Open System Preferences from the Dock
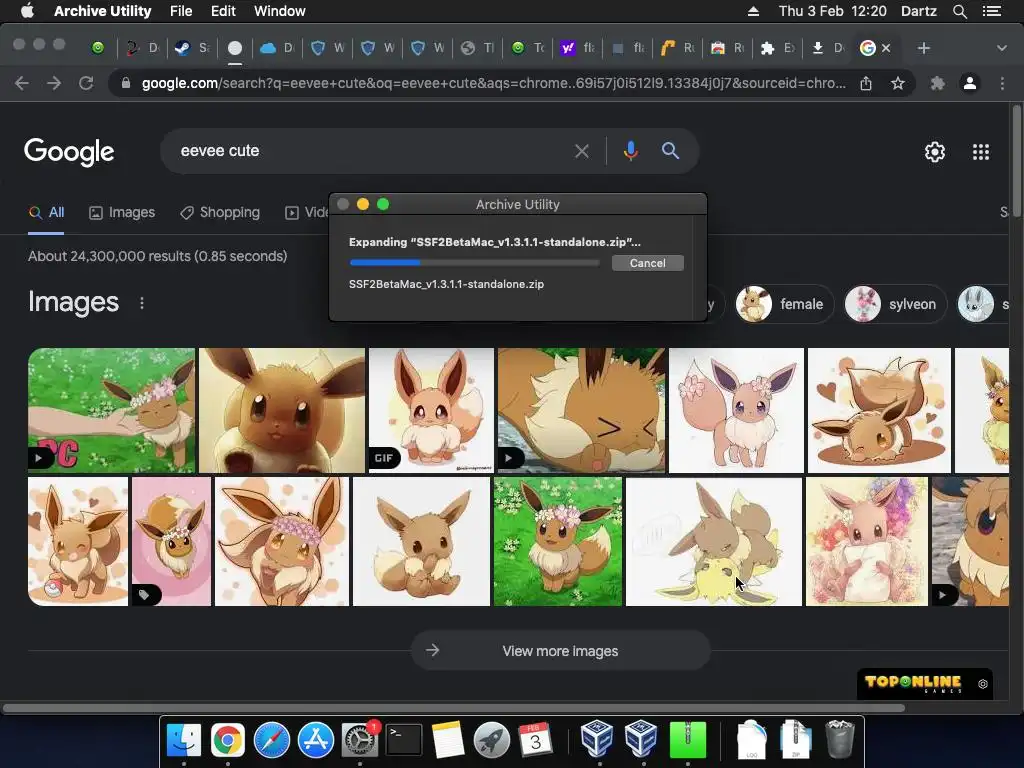Screen dimensions: 1024x768 360,740
